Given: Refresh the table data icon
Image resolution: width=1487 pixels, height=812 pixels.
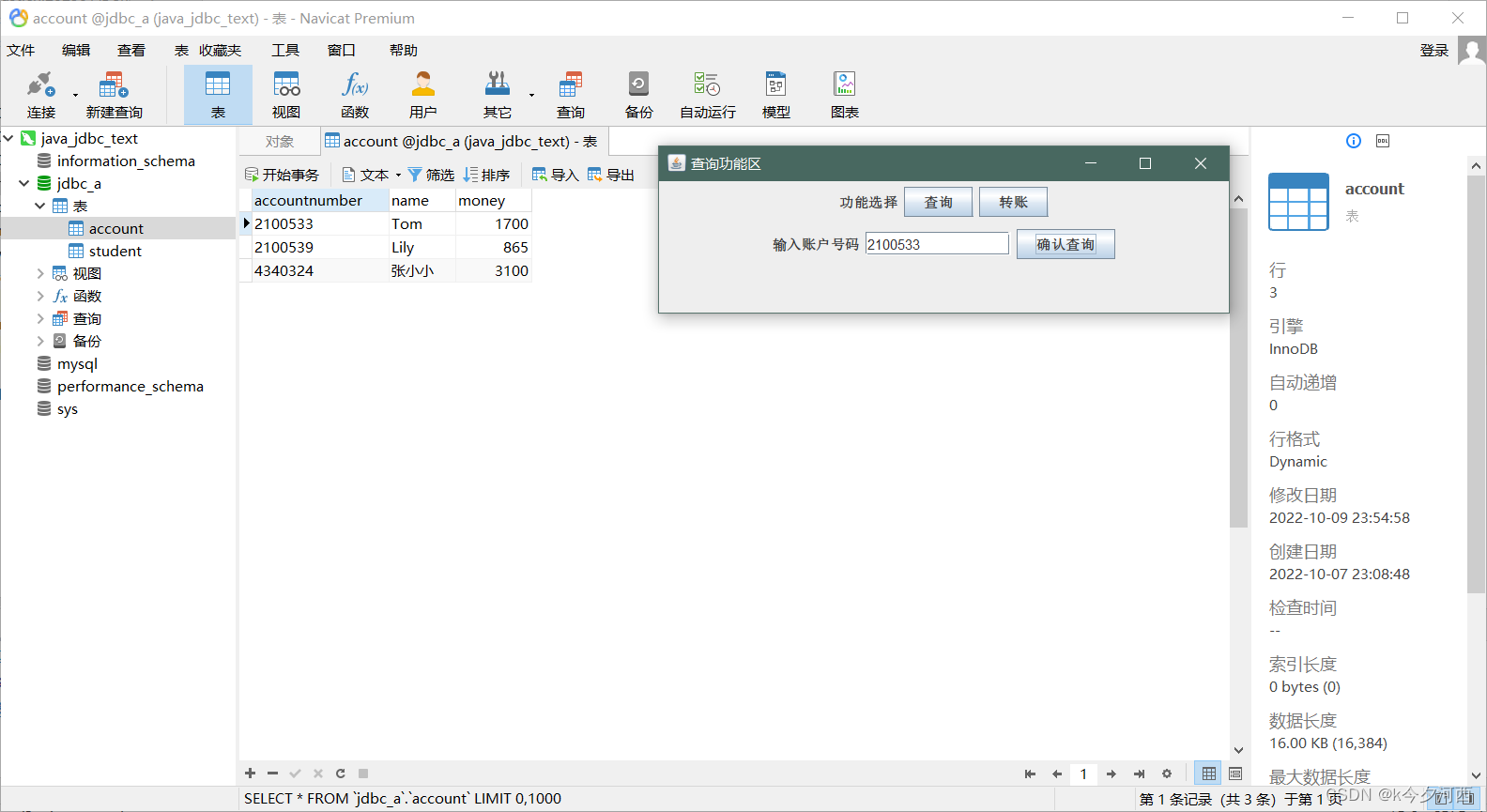Looking at the screenshot, I should pos(341,774).
